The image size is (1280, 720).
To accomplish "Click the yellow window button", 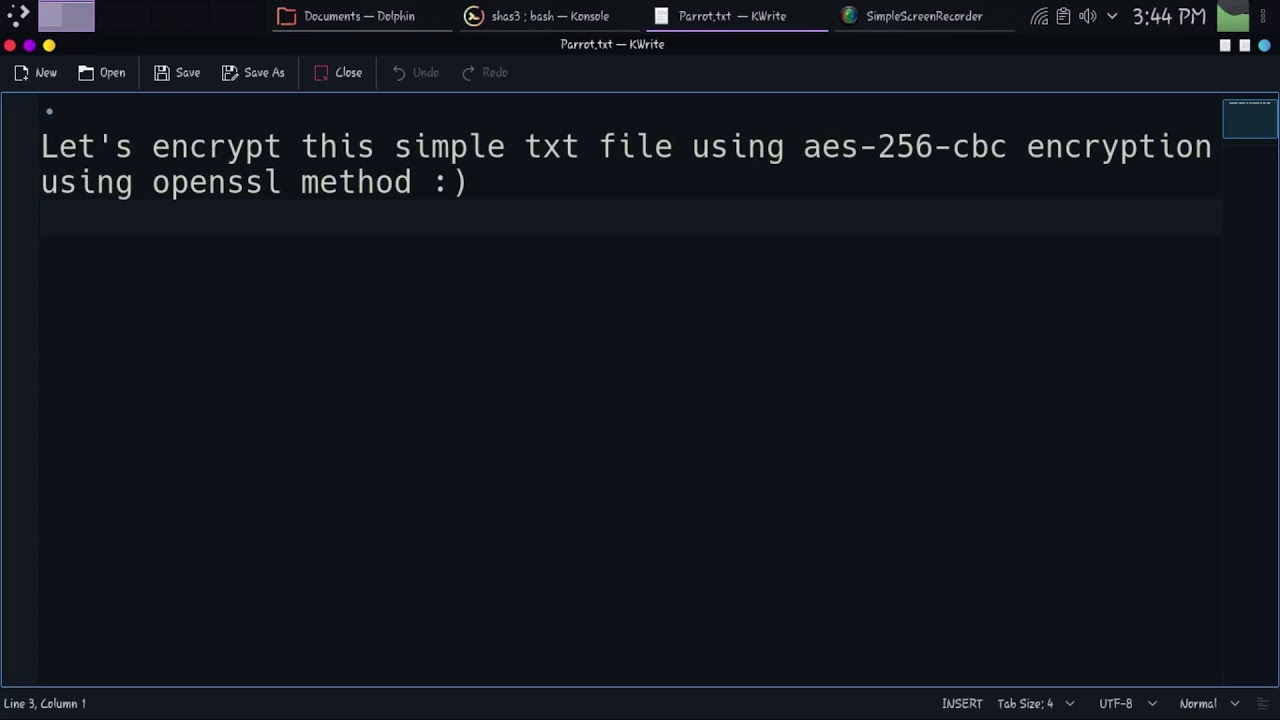I will [49, 45].
